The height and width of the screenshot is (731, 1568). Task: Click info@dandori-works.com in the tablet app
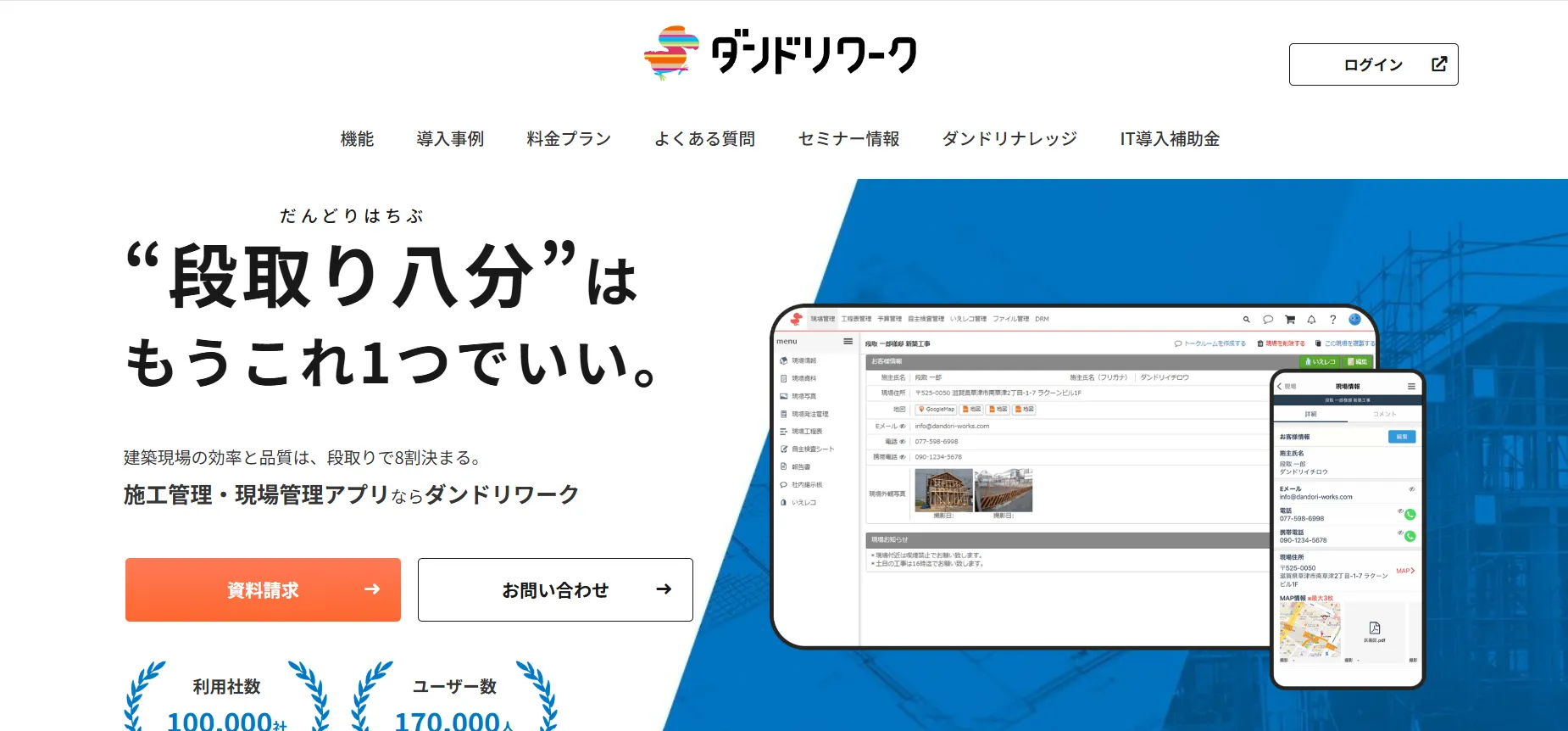pyautogui.click(x=952, y=427)
